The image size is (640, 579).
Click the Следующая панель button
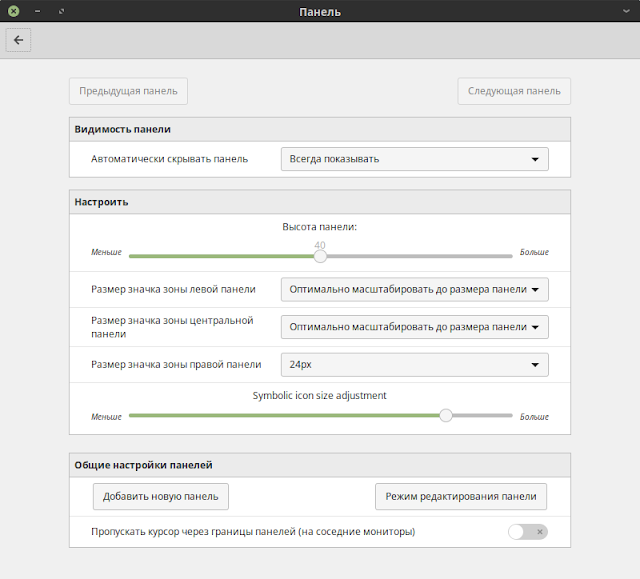514,91
